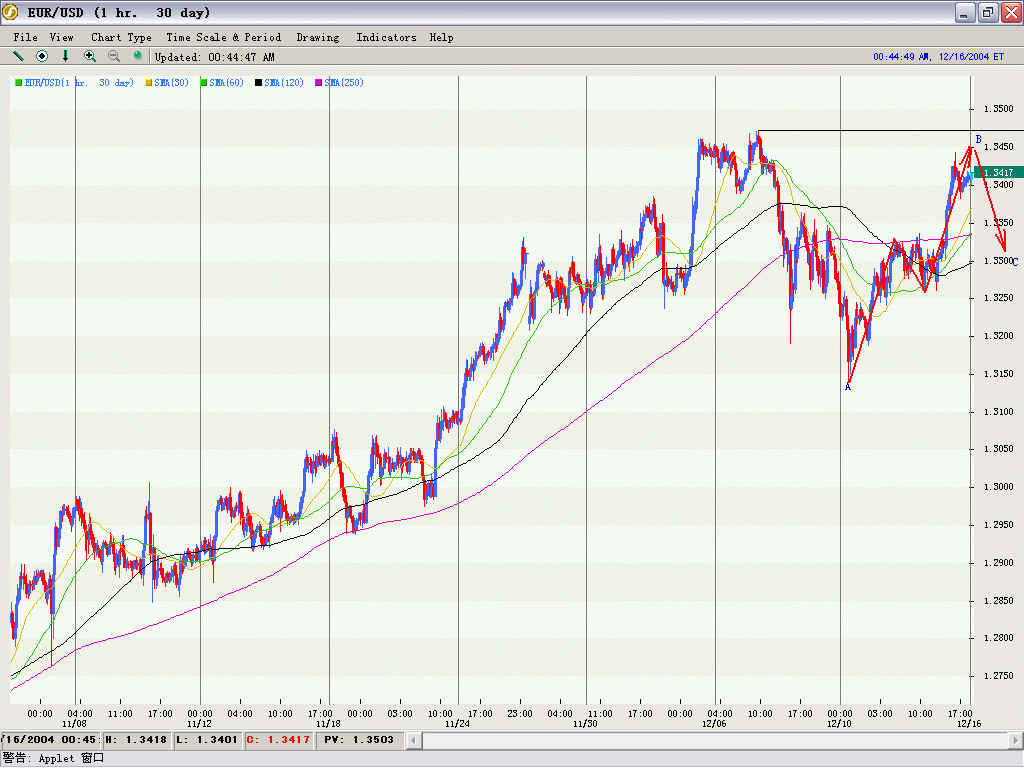Click the PV value 1.3503 in status bar
This screenshot has height=768, width=1024.
point(359,740)
